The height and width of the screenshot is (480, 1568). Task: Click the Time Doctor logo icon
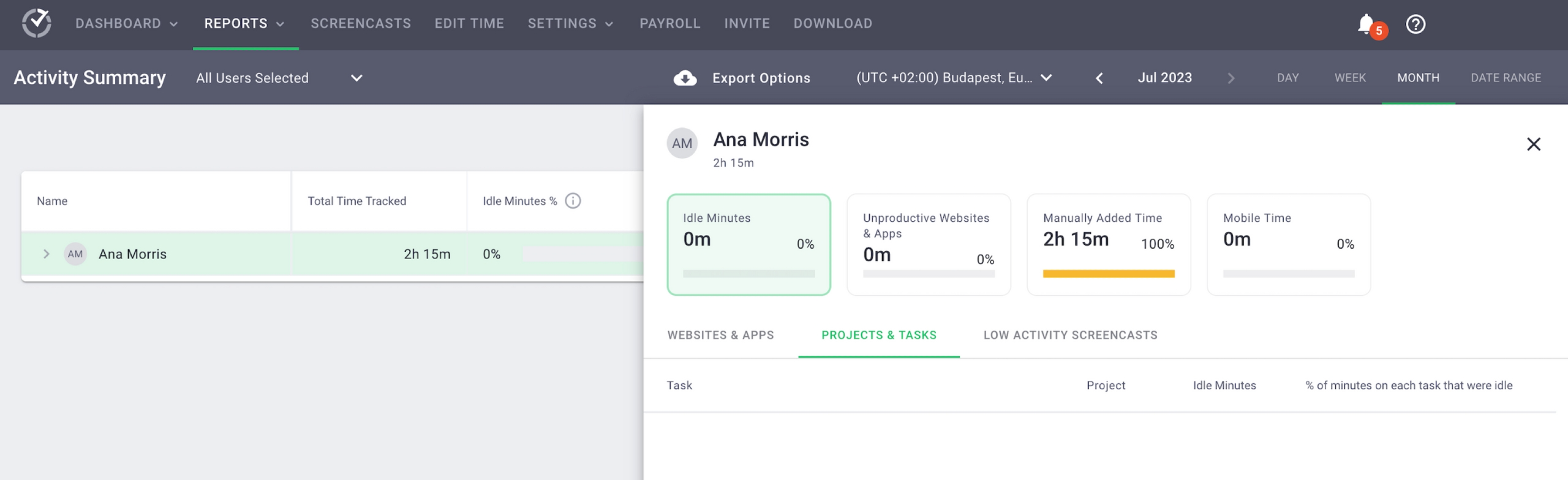(37, 23)
